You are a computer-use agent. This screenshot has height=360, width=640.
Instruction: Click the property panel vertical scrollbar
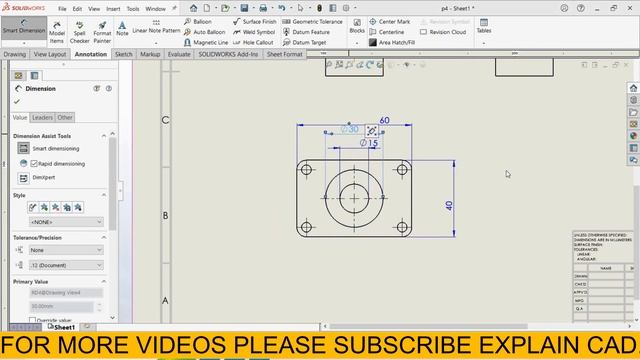(x=112, y=184)
